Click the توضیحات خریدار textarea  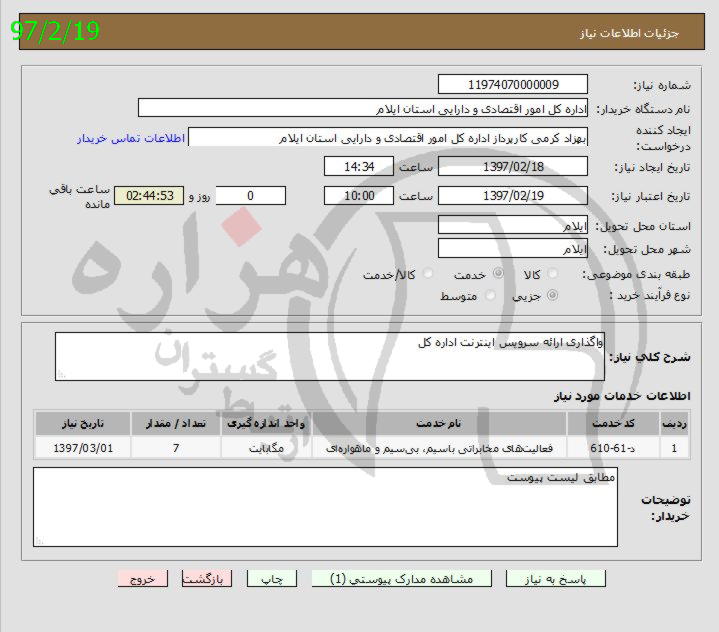[x=325, y=507]
